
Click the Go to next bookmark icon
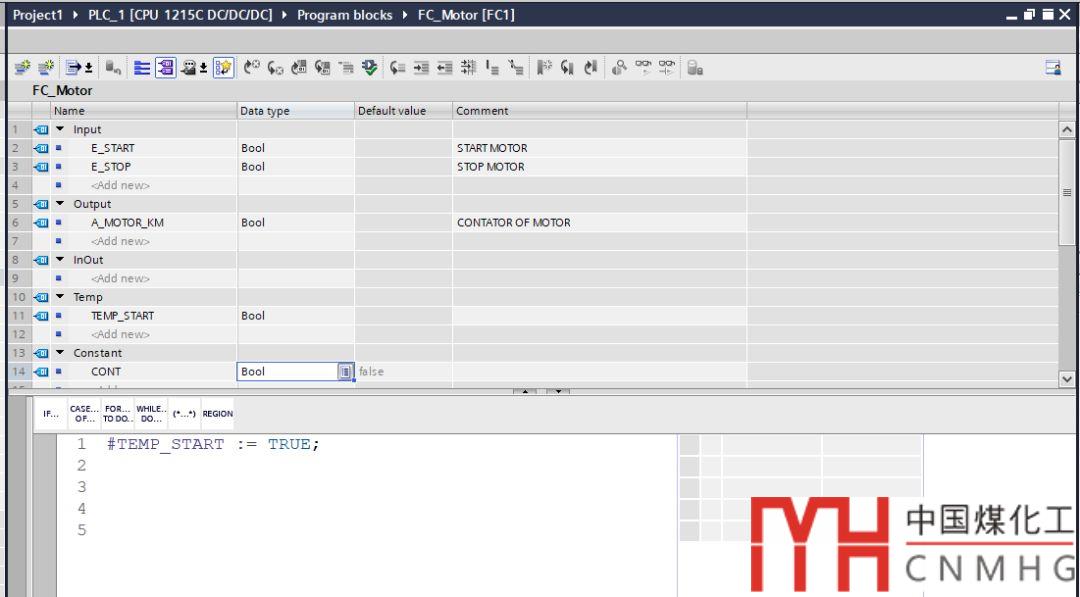coord(568,67)
